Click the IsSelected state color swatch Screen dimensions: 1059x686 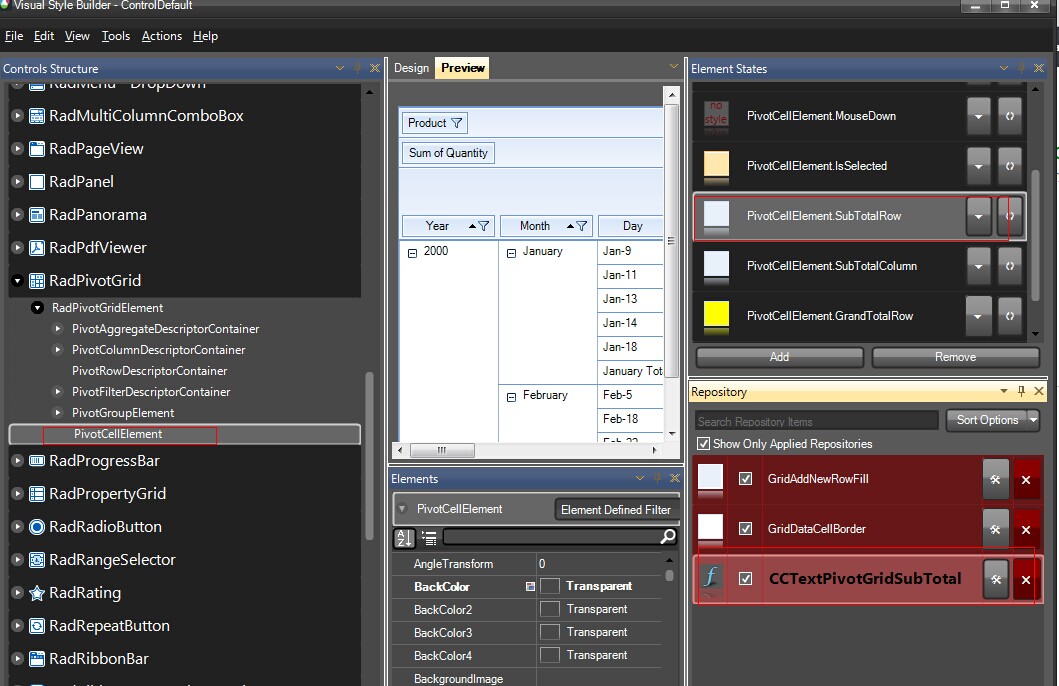[x=717, y=165]
